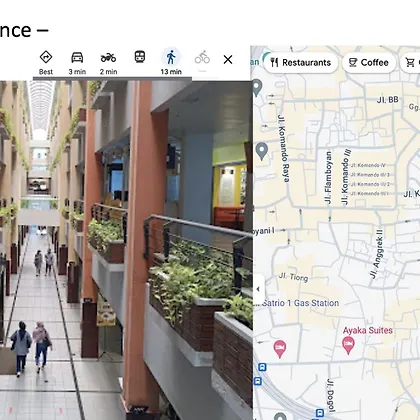Select the cycling travel mode

[x=202, y=57]
